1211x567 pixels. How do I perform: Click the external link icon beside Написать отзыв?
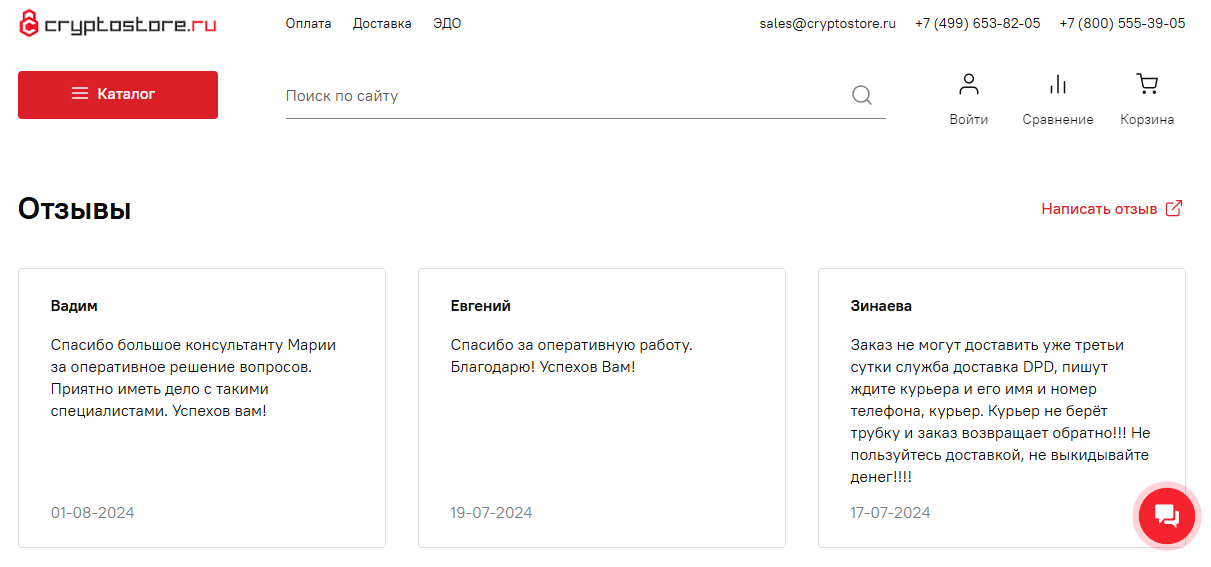pyautogui.click(x=1174, y=208)
